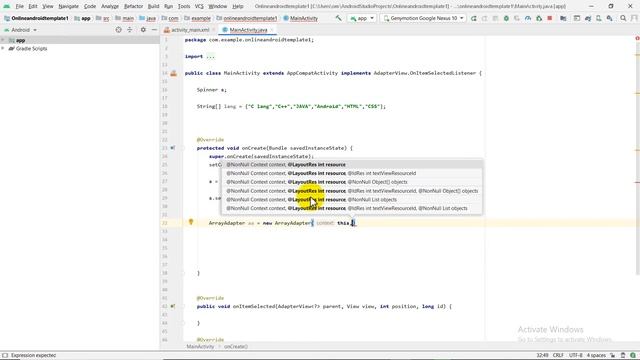640x360 pixels.
Task: Click the Attach debugger to process icon
Action: [x=539, y=18]
